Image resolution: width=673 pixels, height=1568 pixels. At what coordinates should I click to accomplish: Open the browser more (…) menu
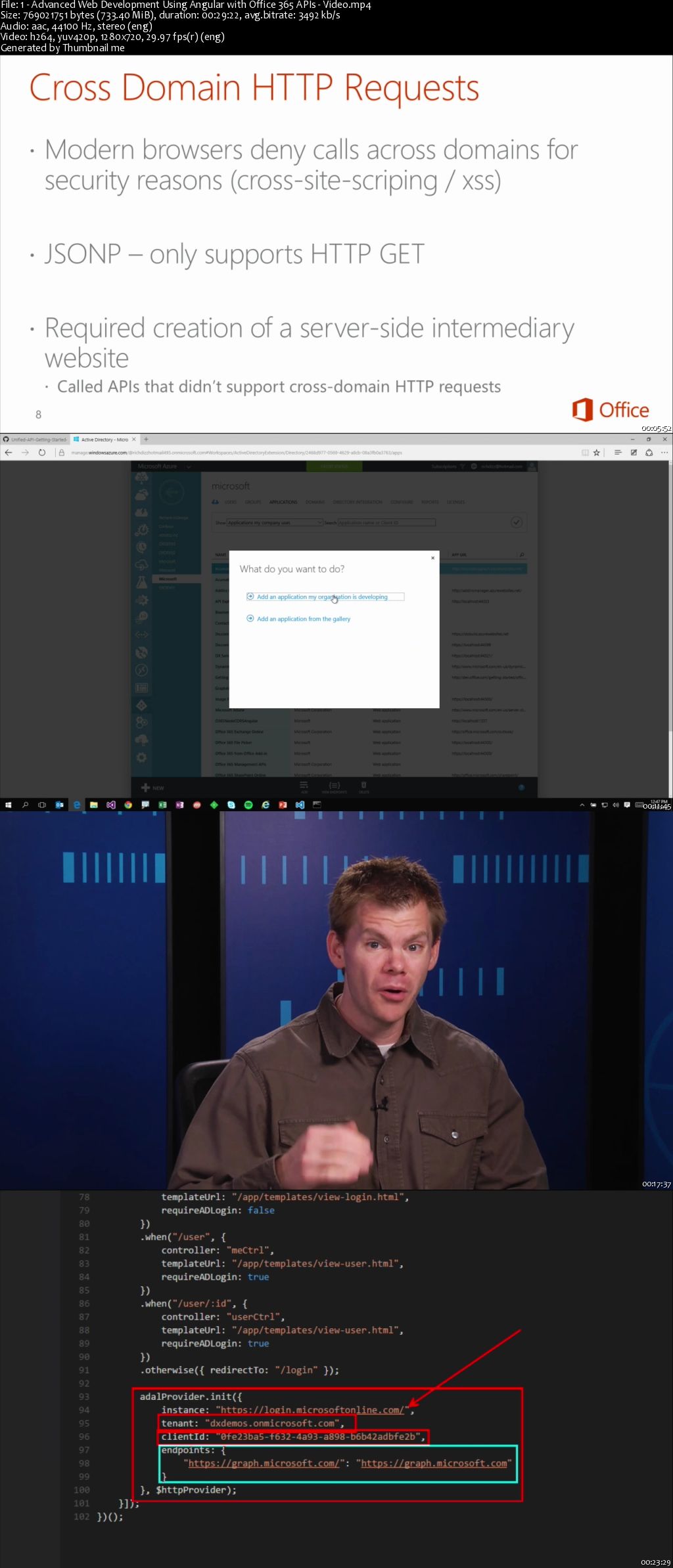point(664,453)
